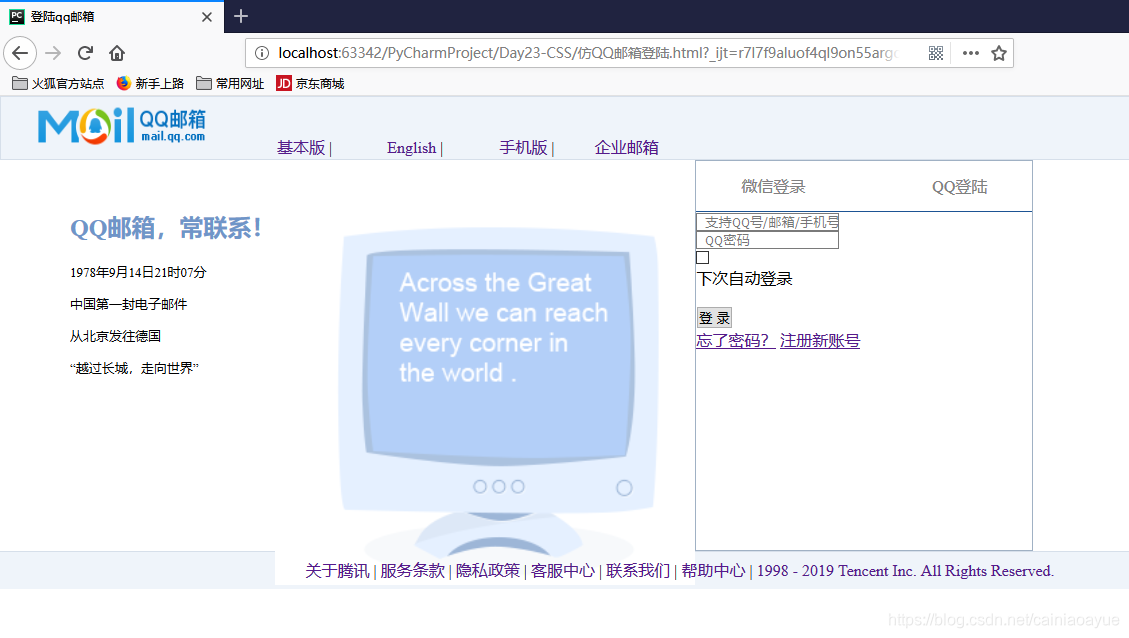Click the browser Forward arrow button

point(53,53)
